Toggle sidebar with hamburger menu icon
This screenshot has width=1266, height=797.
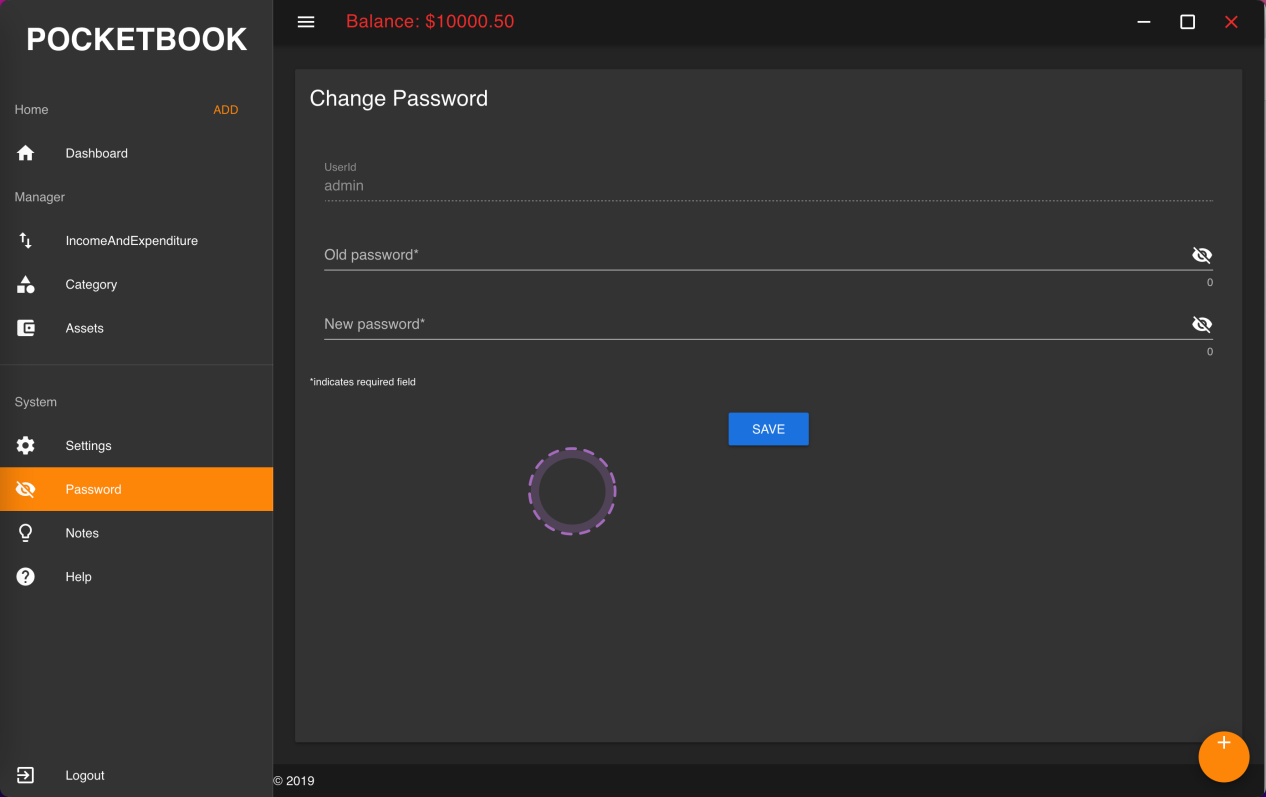(306, 22)
